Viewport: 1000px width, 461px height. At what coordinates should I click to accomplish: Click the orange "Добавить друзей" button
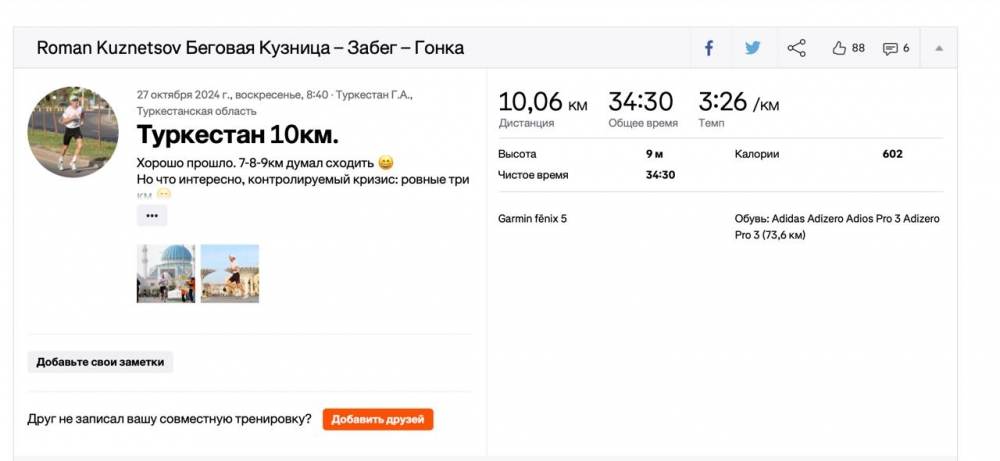pos(378,419)
